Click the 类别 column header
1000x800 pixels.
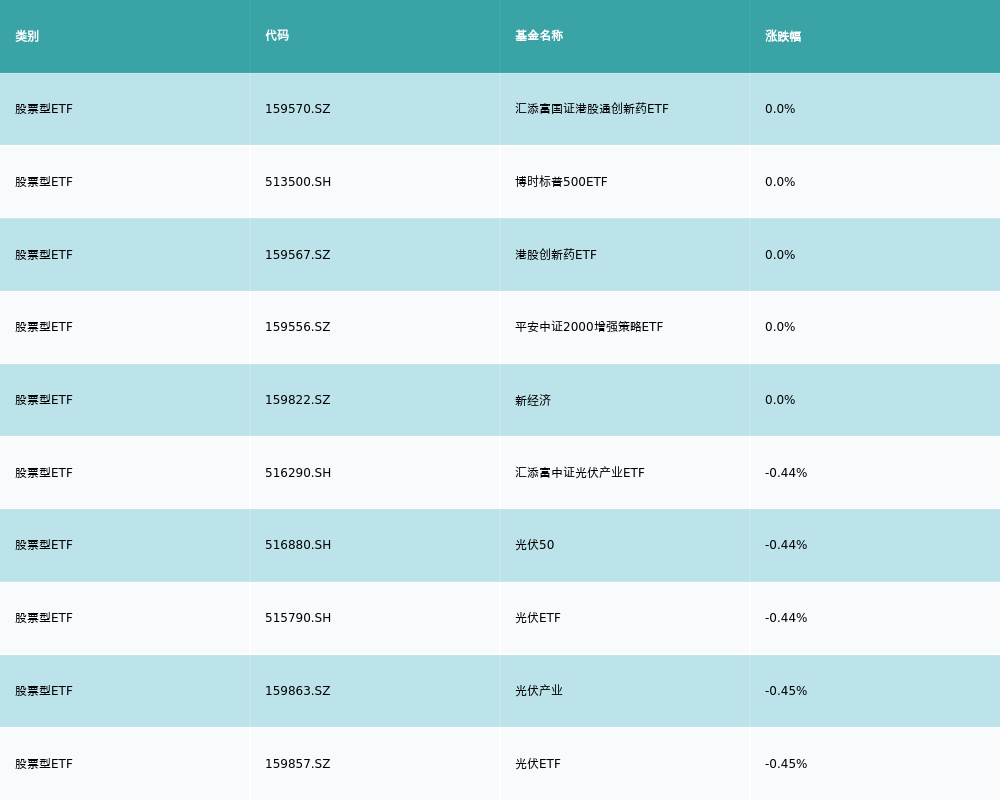point(27,36)
